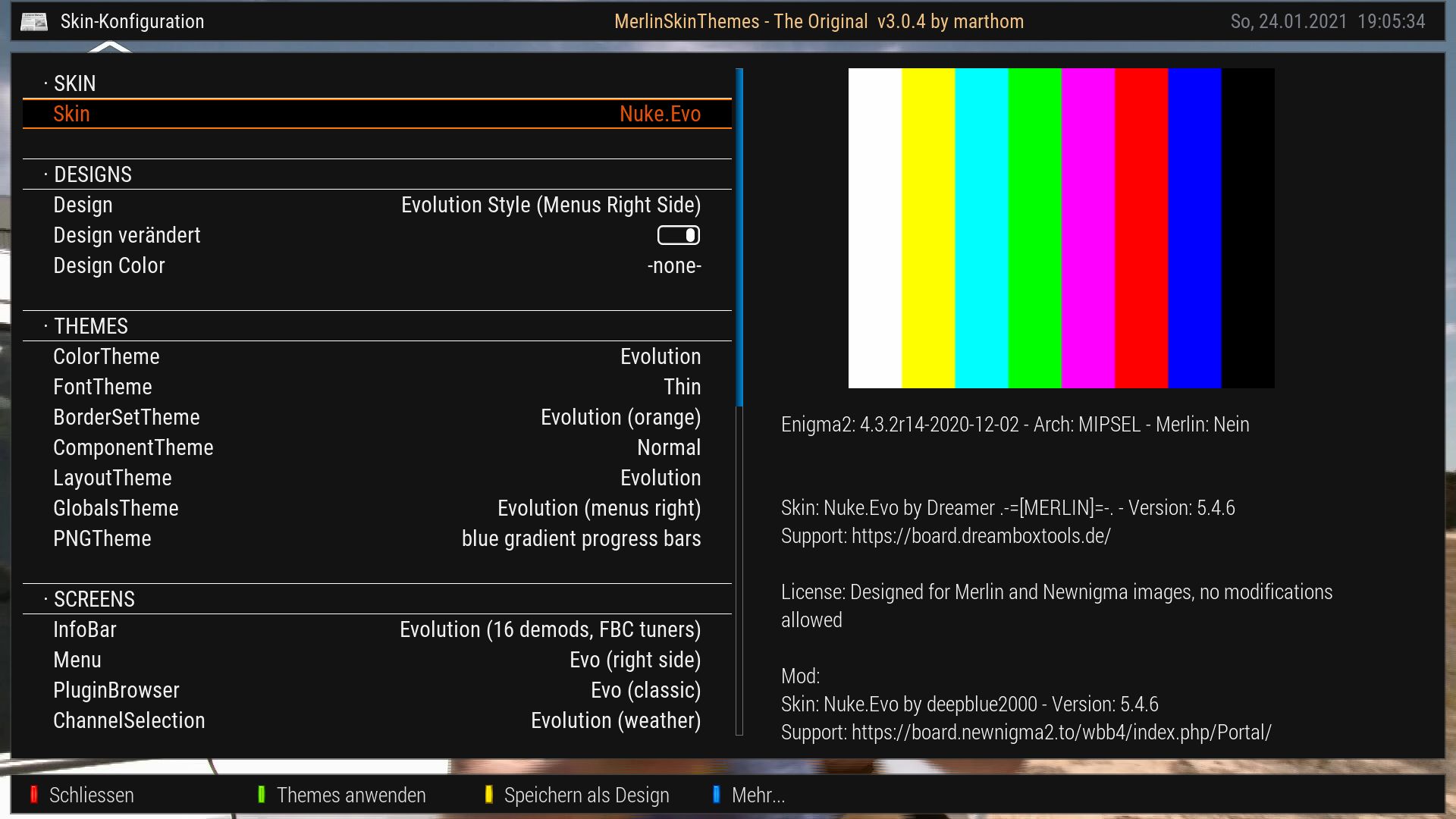Click the date and time display
This screenshot has width=1456, height=819.
pyautogui.click(x=1327, y=21)
